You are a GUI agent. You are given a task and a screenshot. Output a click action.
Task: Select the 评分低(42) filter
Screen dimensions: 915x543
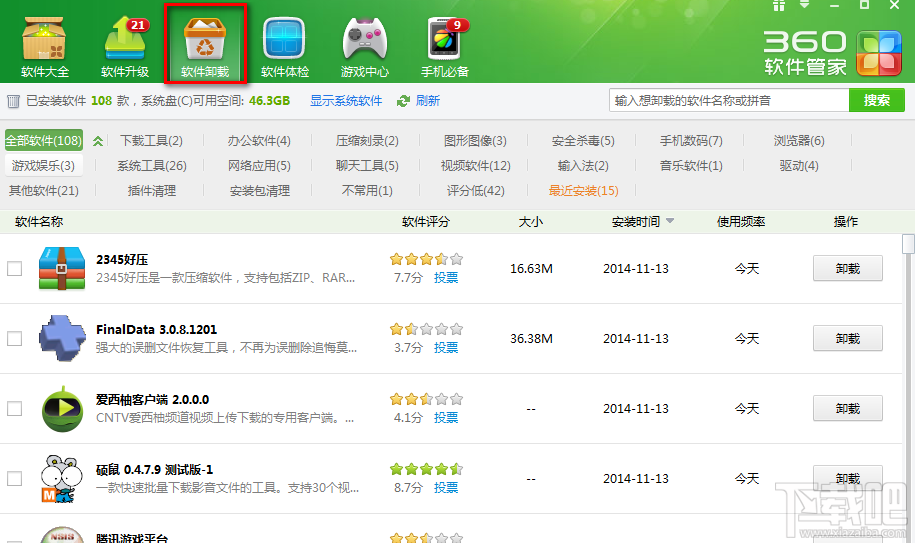476,191
